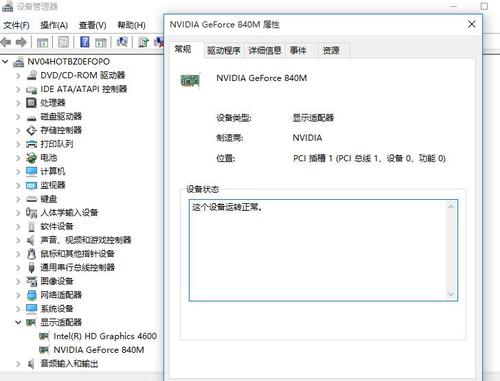The height and width of the screenshot is (381, 500).
Task: Click the 存储控制器 icon
Action: click(x=32, y=130)
